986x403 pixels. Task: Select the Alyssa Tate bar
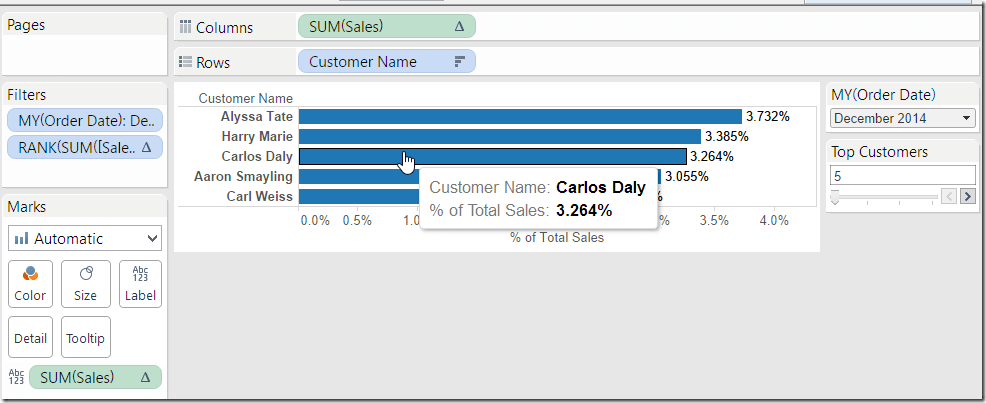[x=519, y=117]
